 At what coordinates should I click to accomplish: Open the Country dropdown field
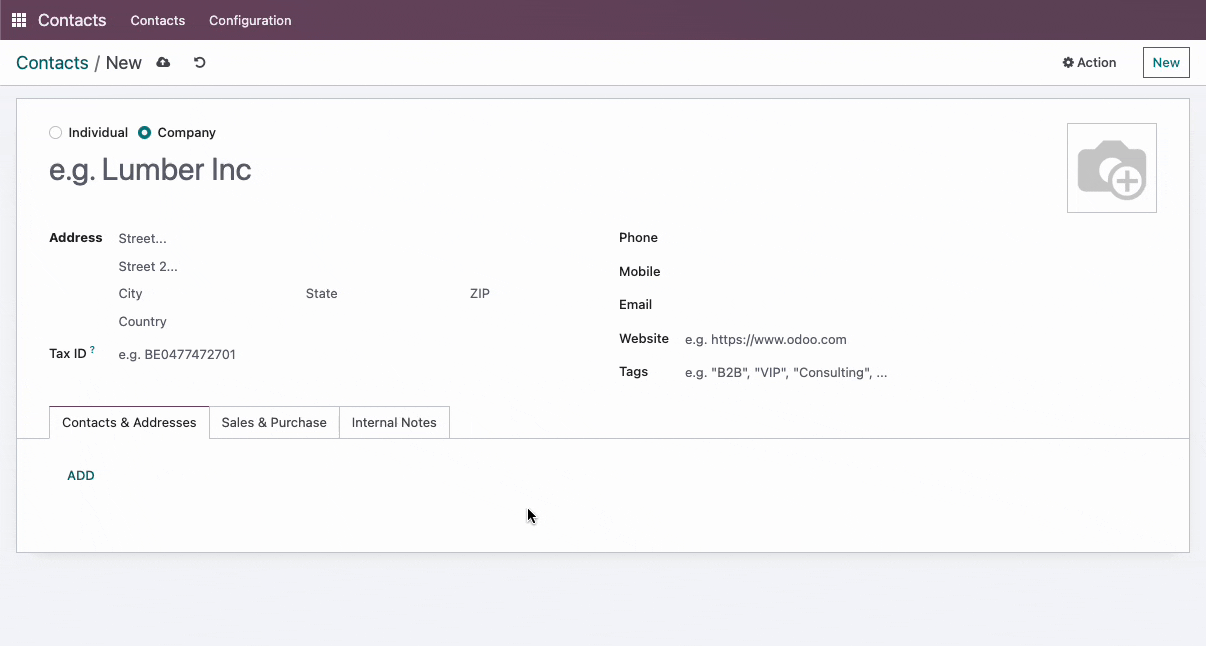pyautogui.click(x=352, y=322)
